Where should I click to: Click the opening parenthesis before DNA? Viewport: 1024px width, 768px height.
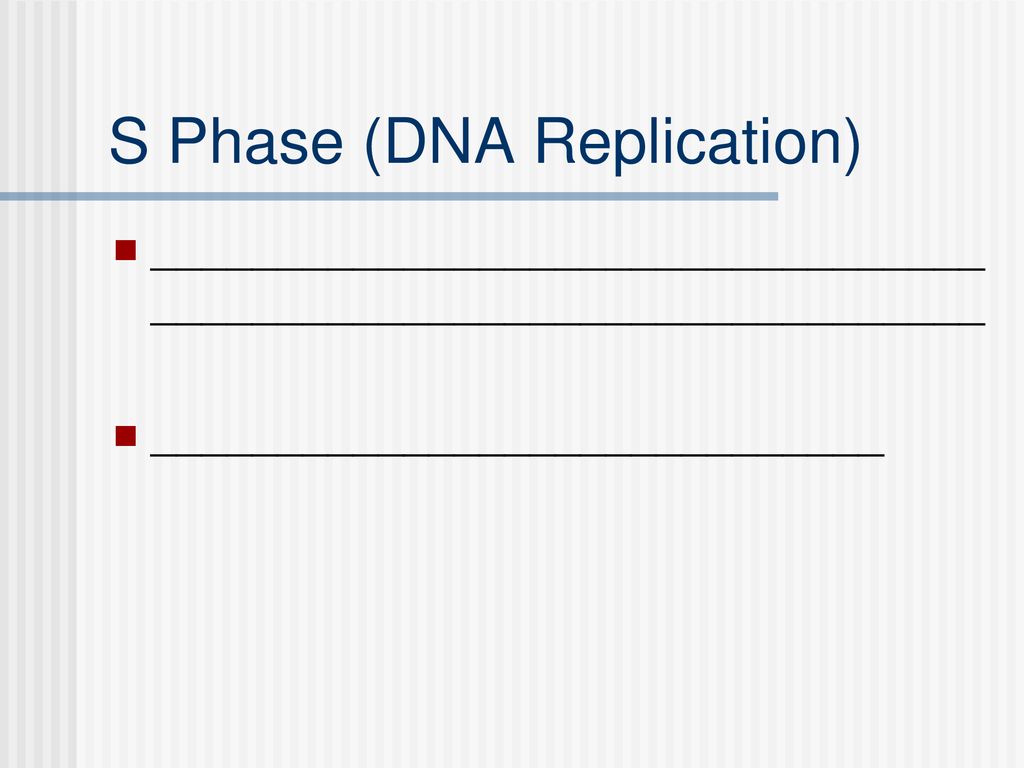pos(372,145)
